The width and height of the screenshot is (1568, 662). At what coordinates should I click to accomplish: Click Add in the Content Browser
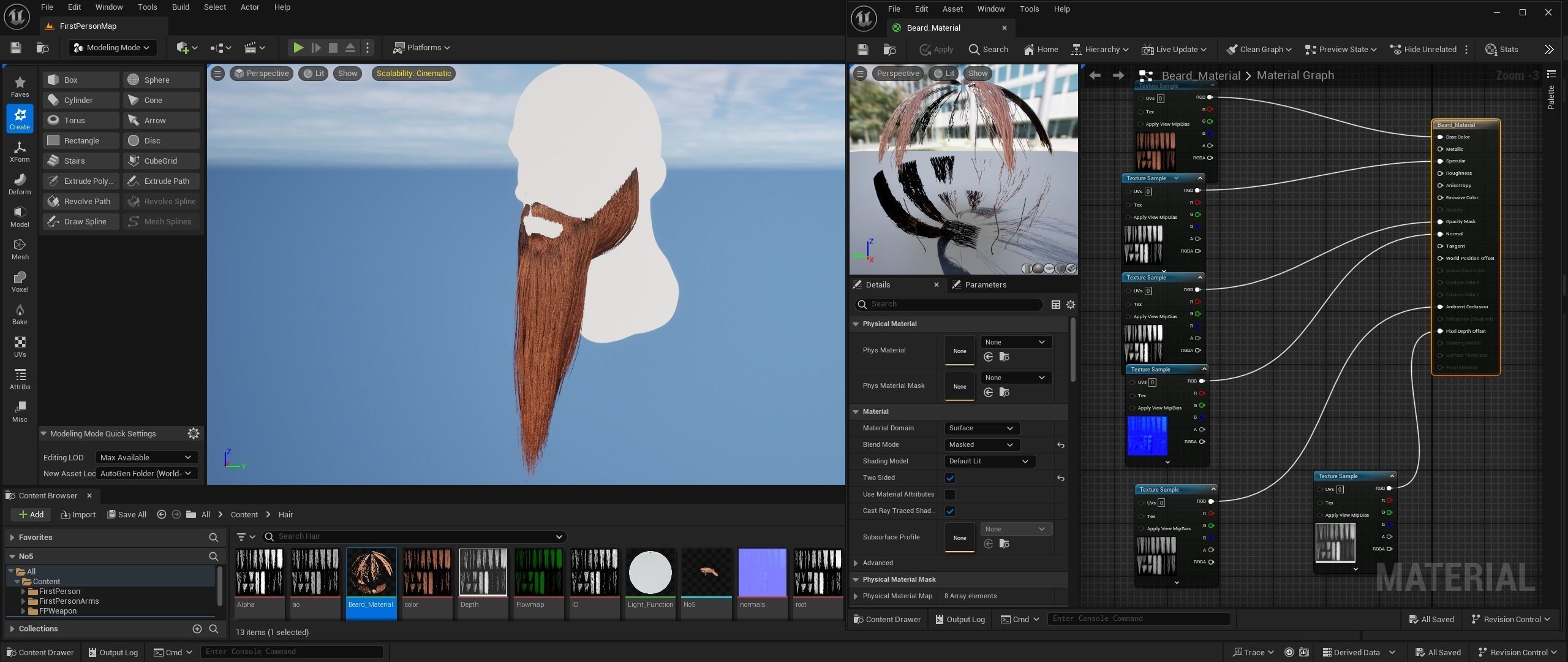[31, 515]
